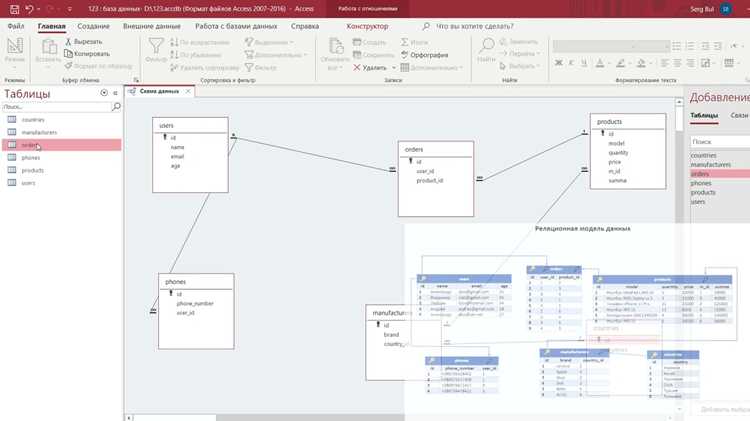750x421 pixels.
Task: Open the Tables pane options dropdown
Action: [x=104, y=93]
